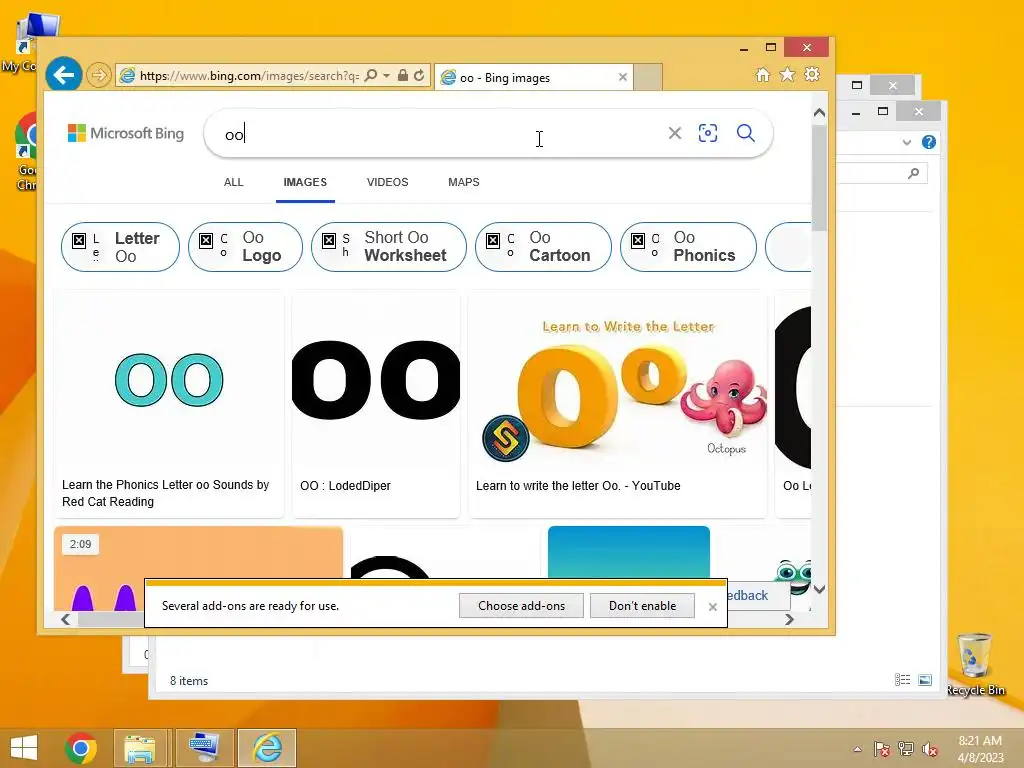Open a new blank tab button
The height and width of the screenshot is (768, 1024).
[648, 77]
